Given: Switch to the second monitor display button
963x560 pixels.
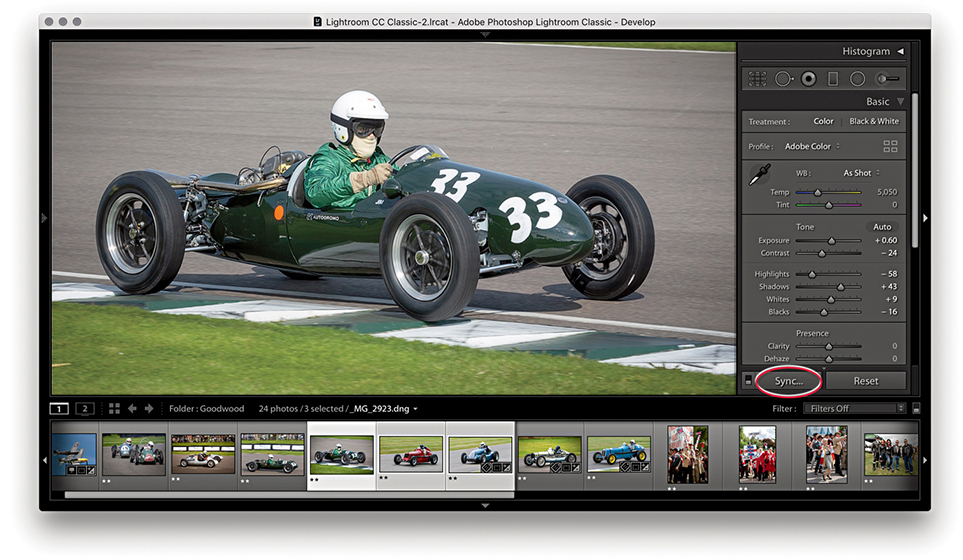Looking at the screenshot, I should [x=85, y=408].
